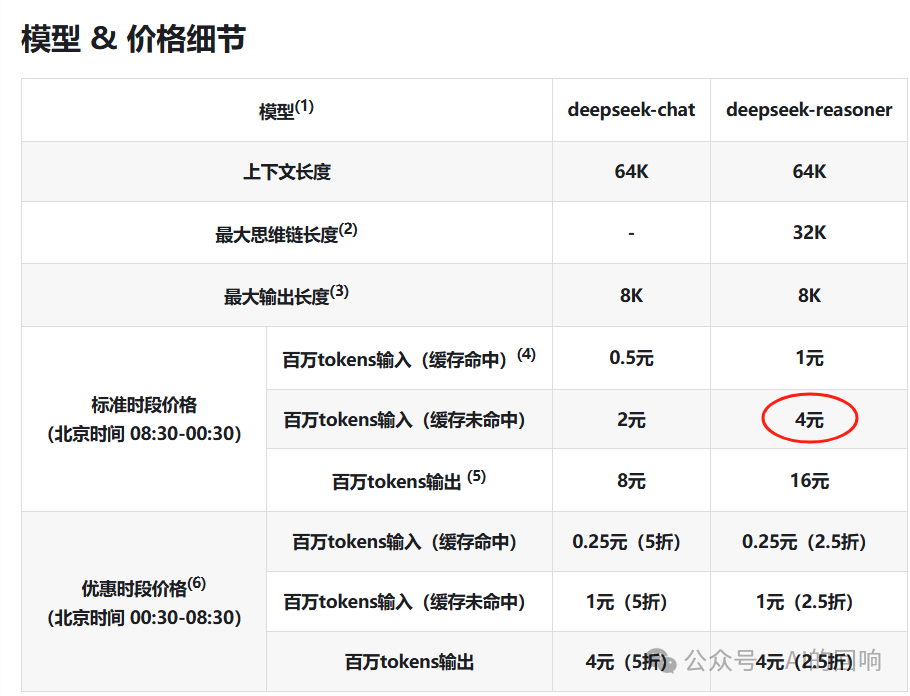The image size is (910, 696).
Task: Click the "8元" output price cell
Action: 631,481
